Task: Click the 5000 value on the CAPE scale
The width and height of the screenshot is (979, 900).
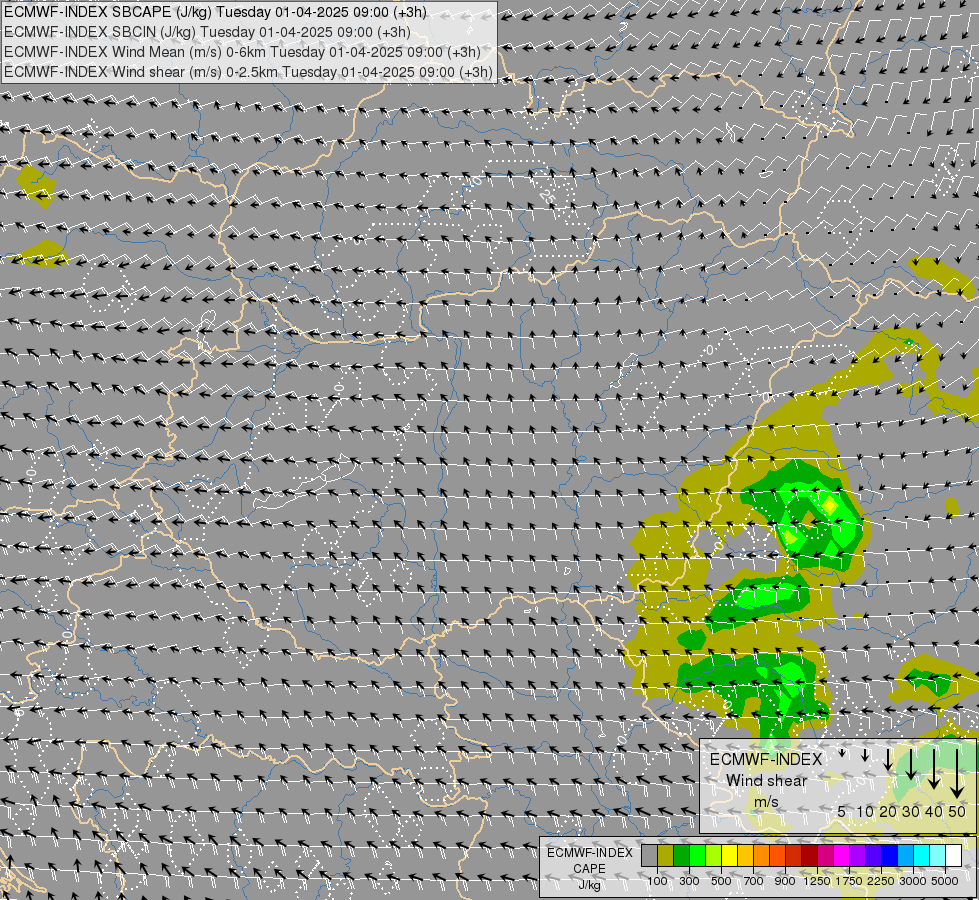Action: [x=945, y=881]
